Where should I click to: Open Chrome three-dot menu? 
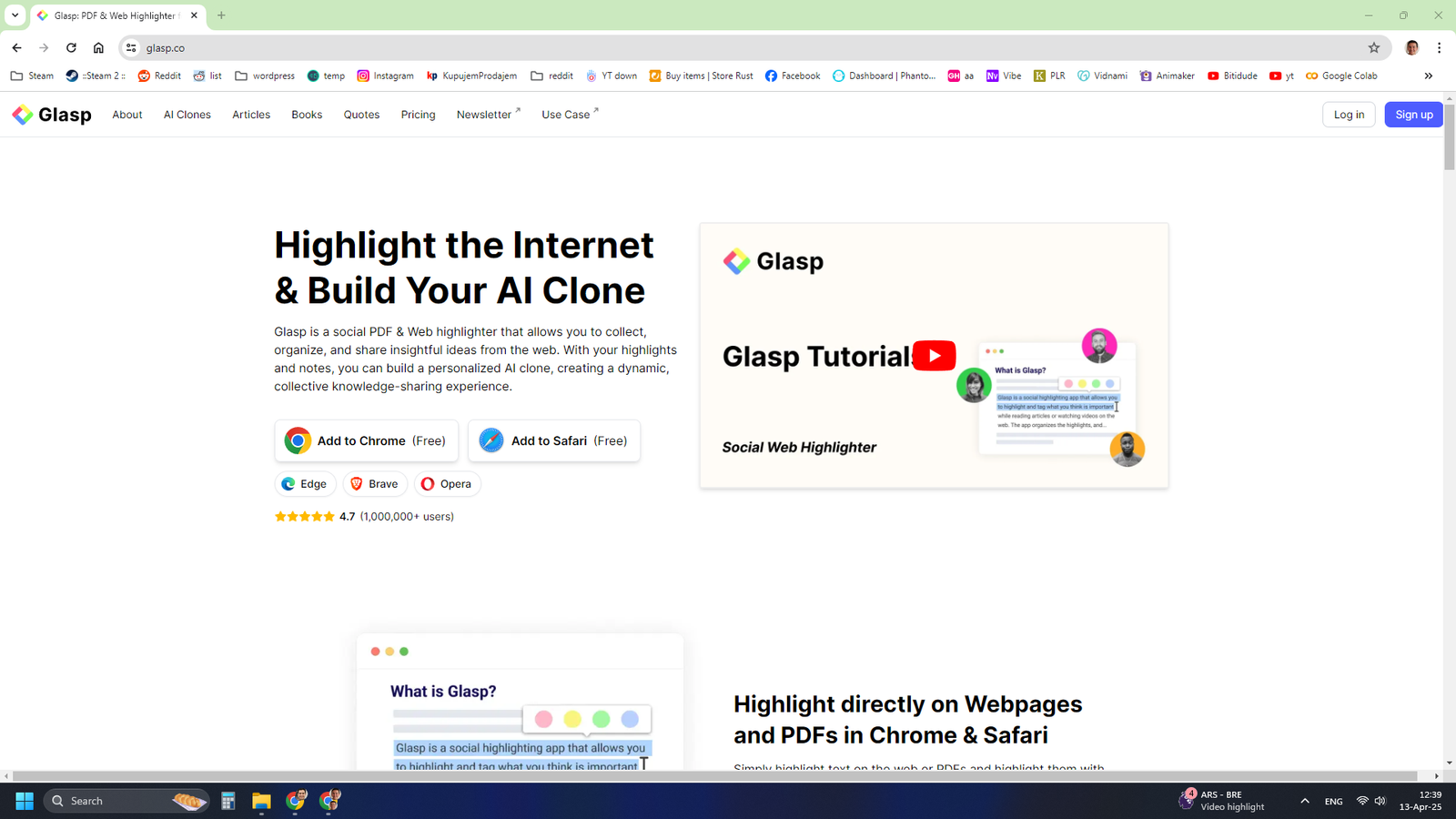[x=1439, y=48]
